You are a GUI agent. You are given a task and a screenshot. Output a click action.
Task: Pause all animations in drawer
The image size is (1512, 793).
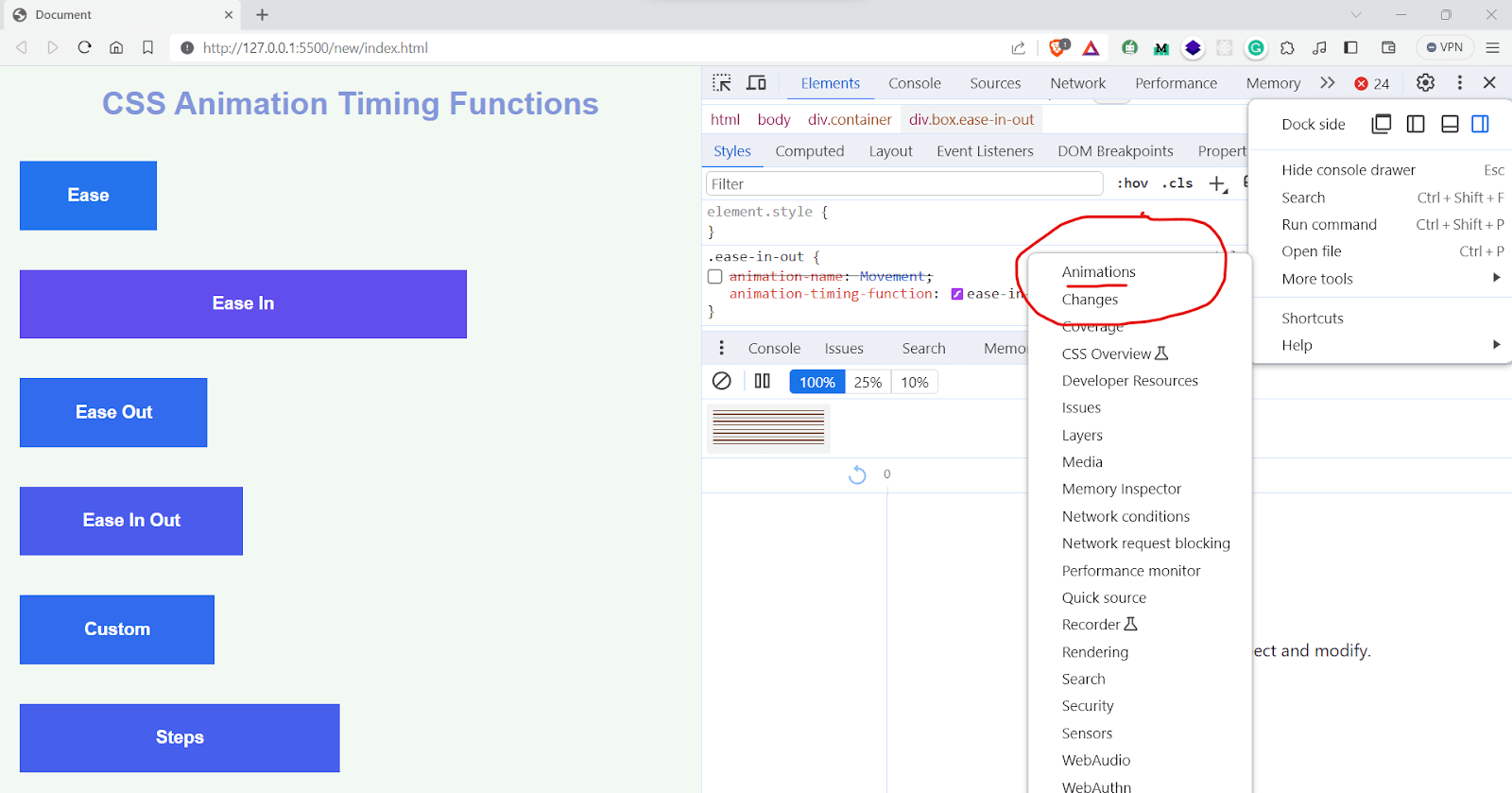coord(762,381)
